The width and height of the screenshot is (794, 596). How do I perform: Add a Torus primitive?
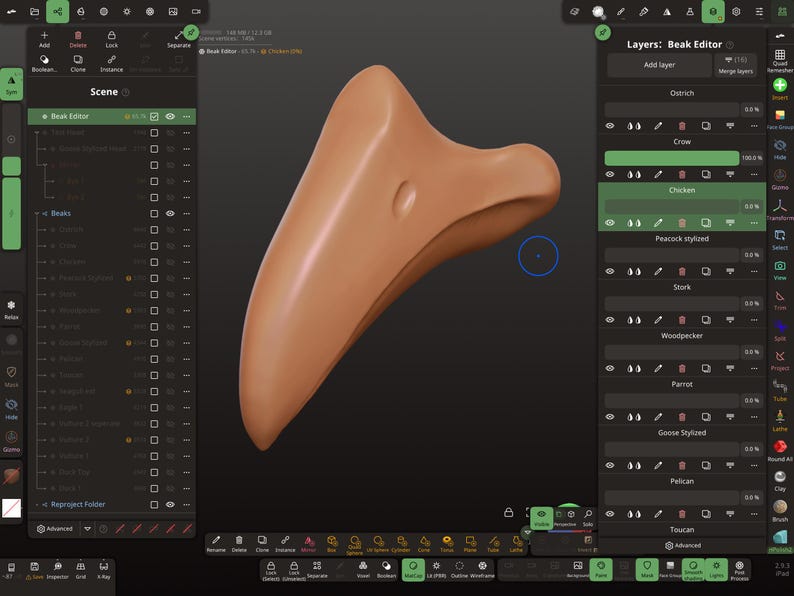[x=447, y=544]
